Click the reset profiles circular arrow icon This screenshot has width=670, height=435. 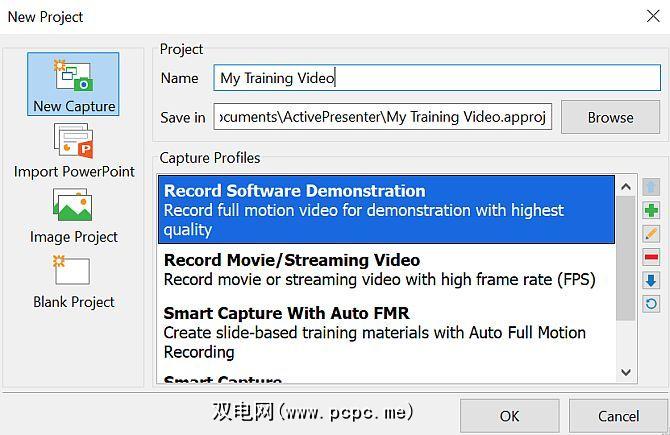651,303
